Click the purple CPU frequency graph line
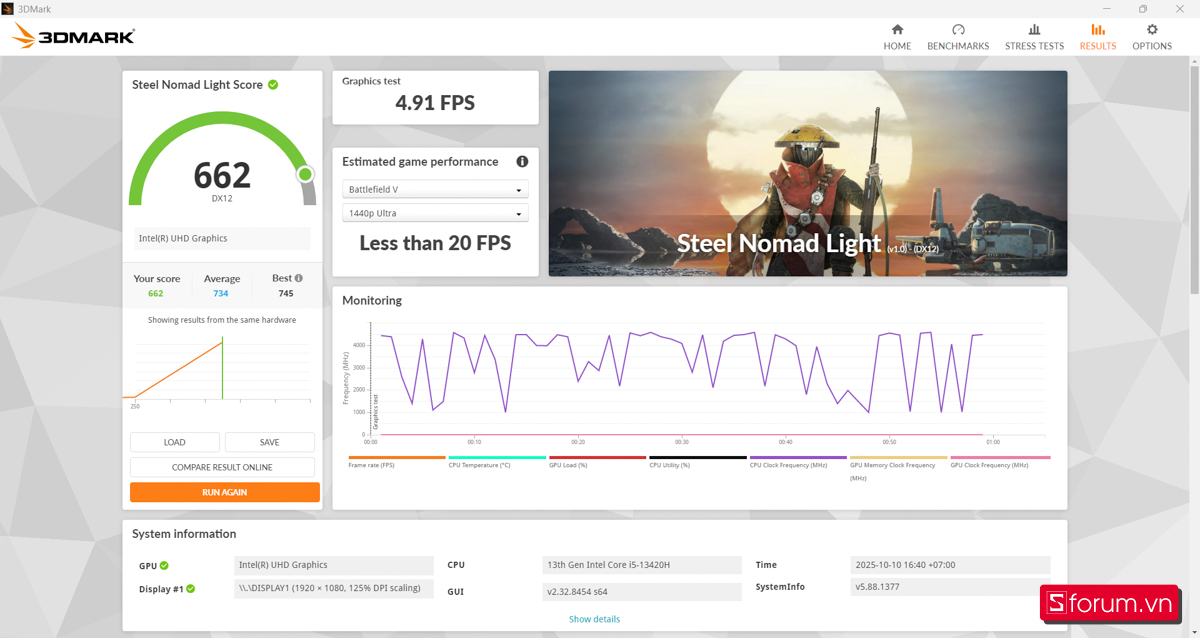Image resolution: width=1200 pixels, height=638 pixels. (x=680, y=372)
